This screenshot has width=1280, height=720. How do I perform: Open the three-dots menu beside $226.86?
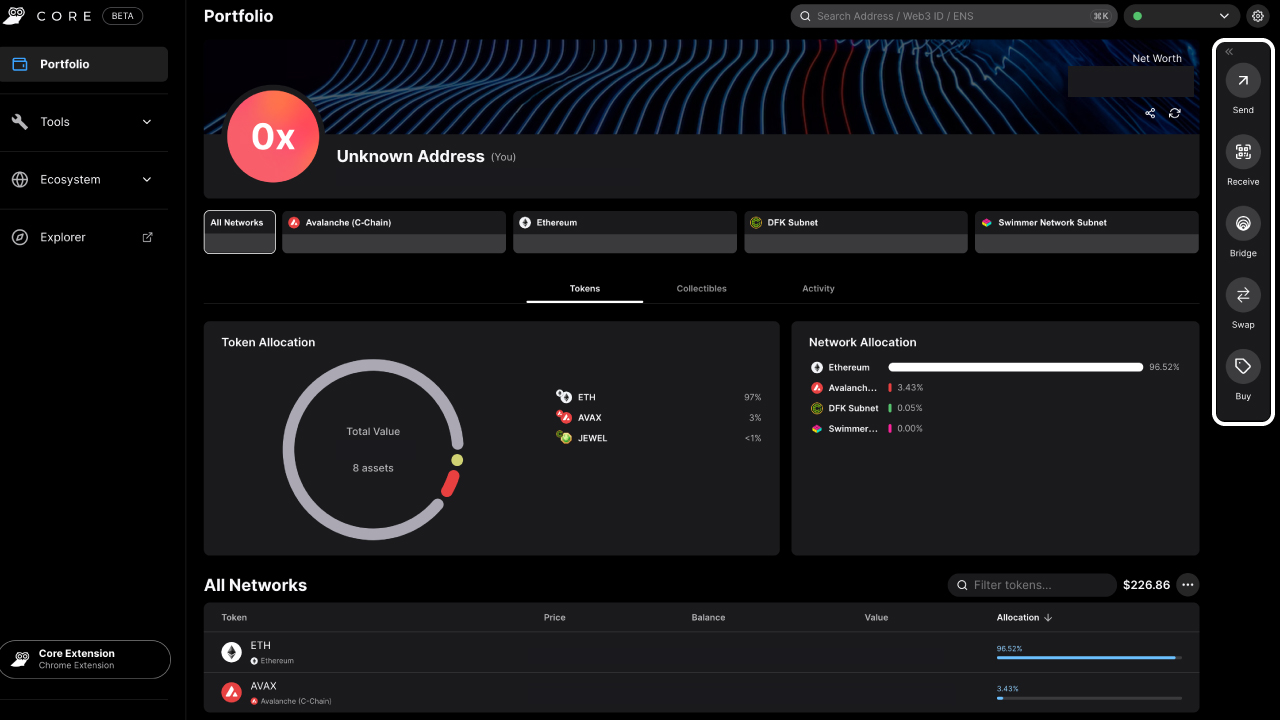pyautogui.click(x=1188, y=585)
